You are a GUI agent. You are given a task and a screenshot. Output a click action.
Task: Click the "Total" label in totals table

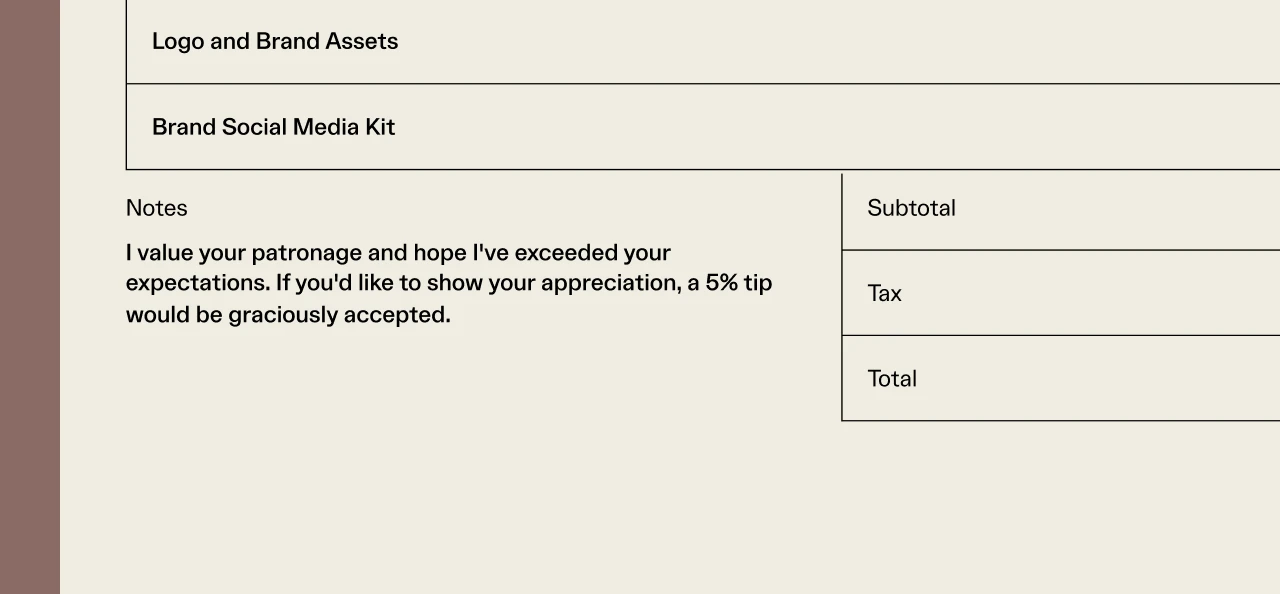pos(892,379)
